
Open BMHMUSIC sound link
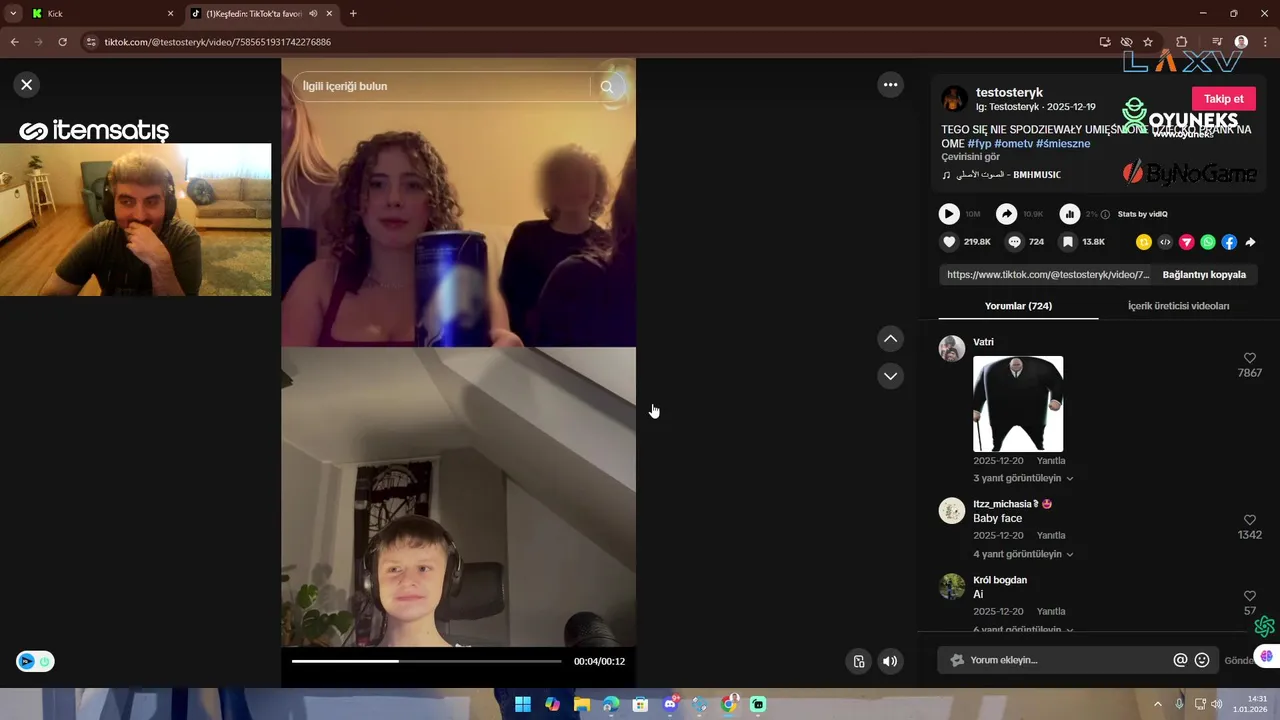click(x=1008, y=175)
